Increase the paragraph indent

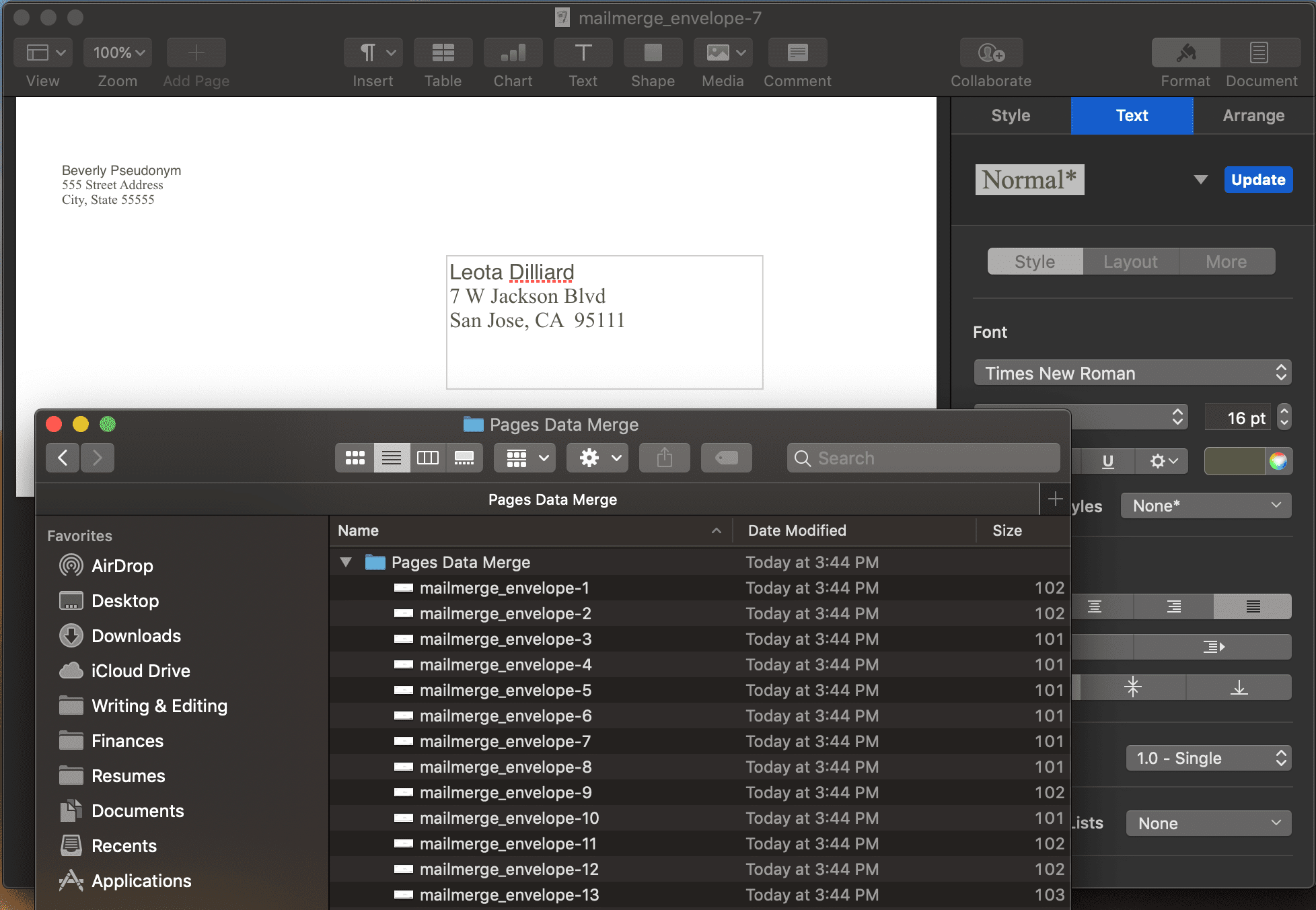[1213, 647]
